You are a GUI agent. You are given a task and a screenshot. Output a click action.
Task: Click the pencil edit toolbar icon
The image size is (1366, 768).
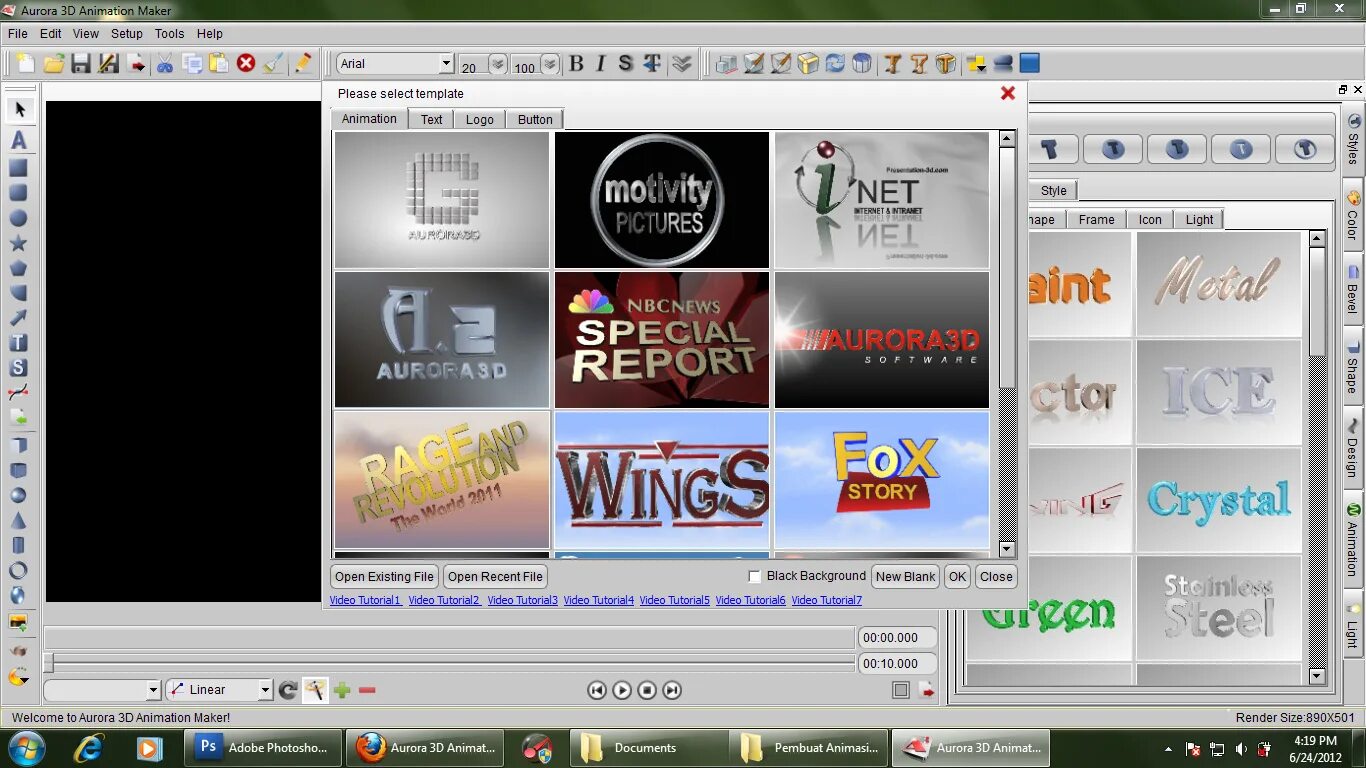click(302, 64)
